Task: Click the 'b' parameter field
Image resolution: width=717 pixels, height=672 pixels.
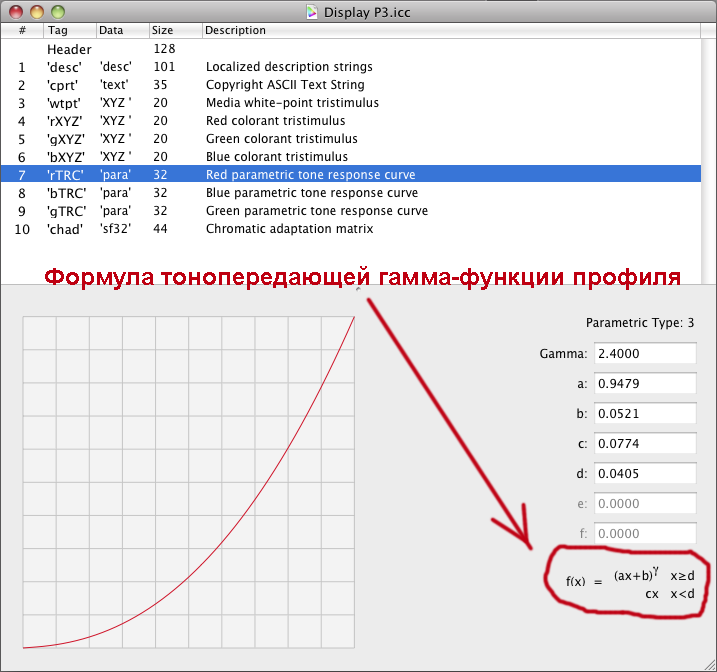Action: (x=645, y=414)
